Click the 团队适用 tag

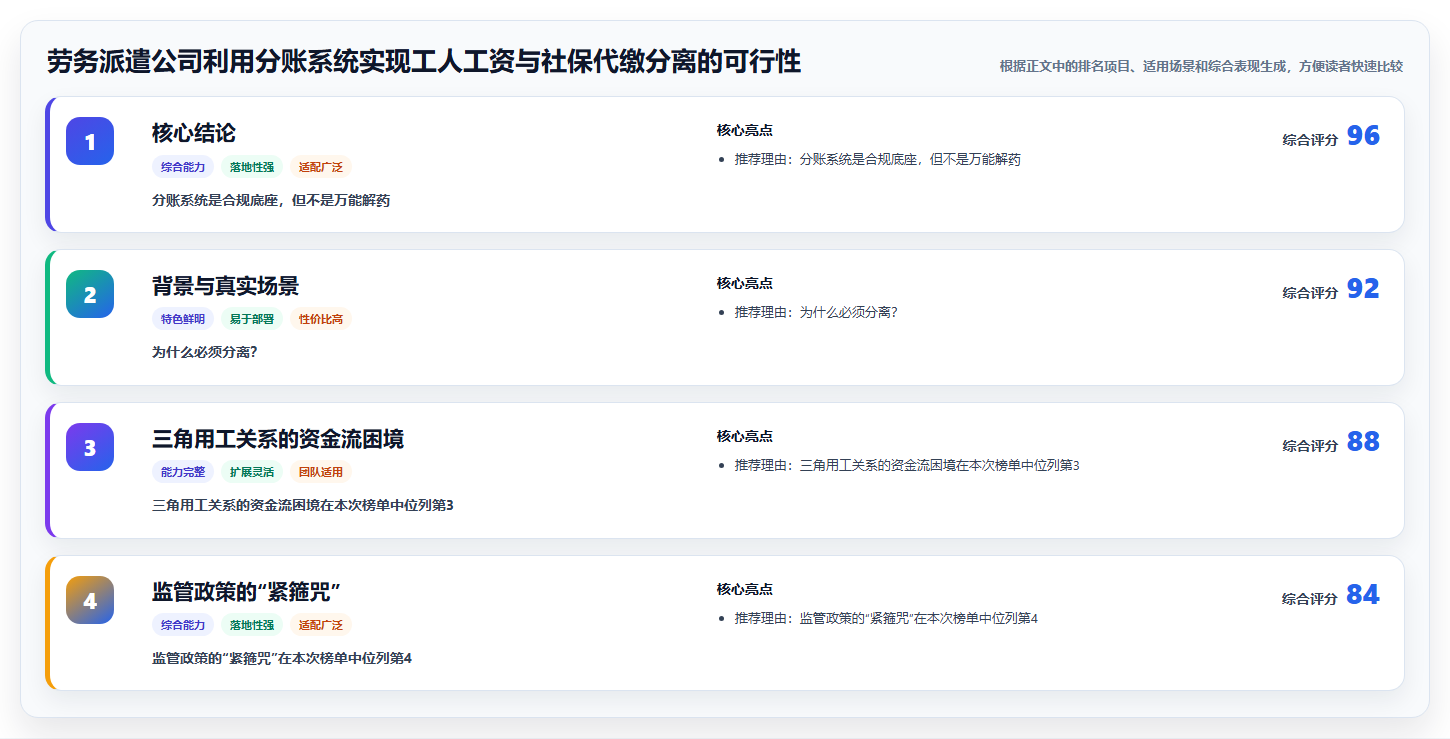(321, 472)
